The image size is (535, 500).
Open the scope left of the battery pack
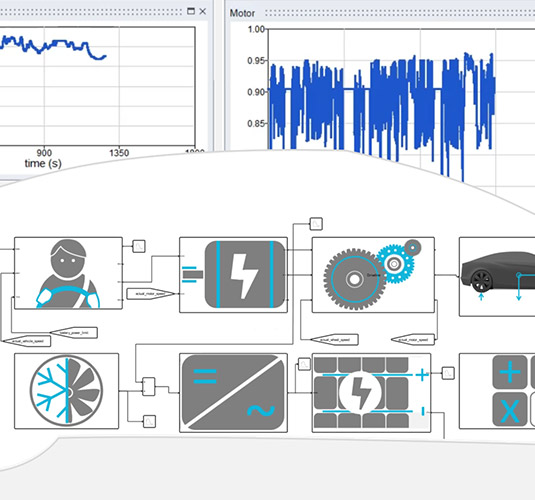[x=304, y=364]
